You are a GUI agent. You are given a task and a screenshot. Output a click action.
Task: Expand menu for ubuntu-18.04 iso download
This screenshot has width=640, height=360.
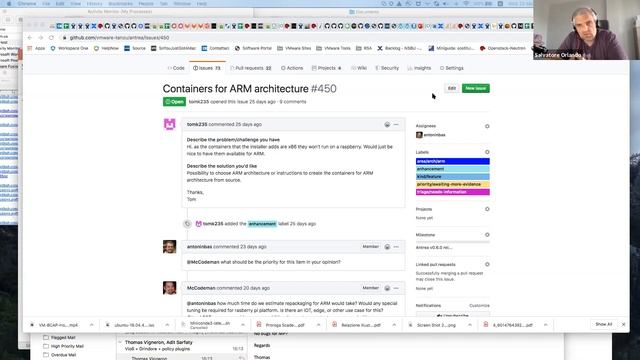[167, 325]
